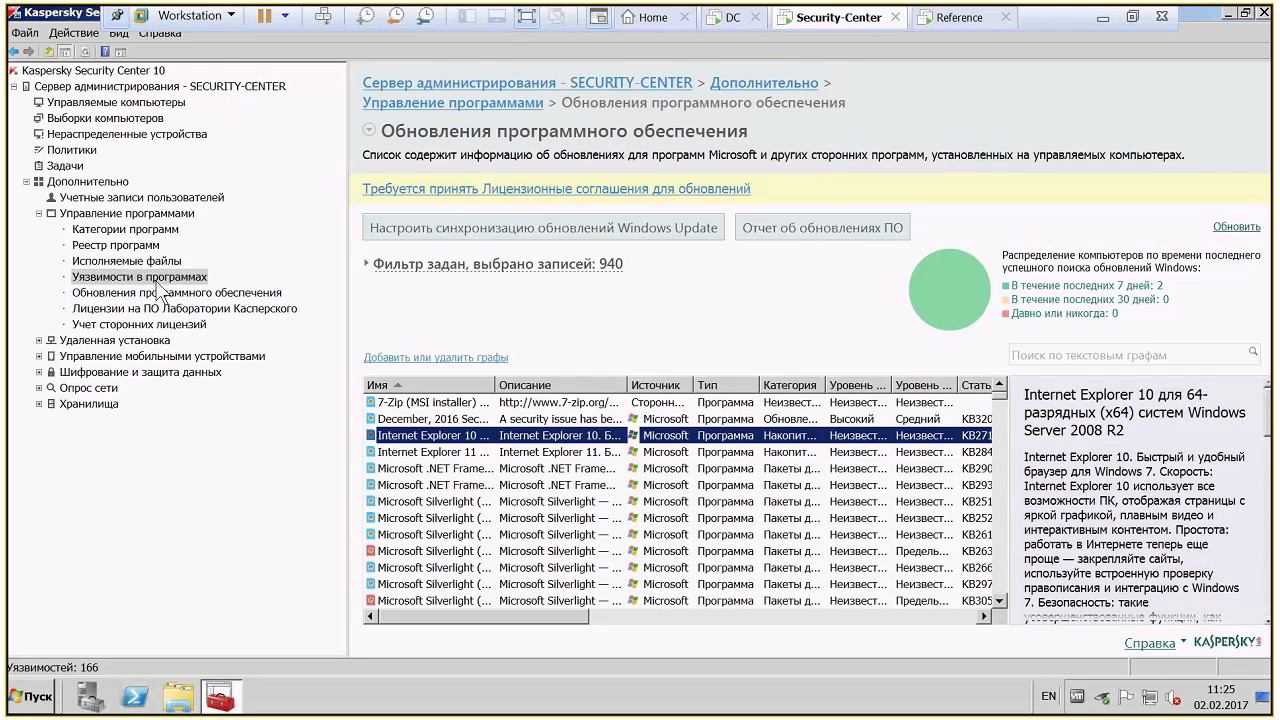Viewport: 1280px width, 720px height.
Task: Open PowerShell from the taskbar
Action: (135, 697)
